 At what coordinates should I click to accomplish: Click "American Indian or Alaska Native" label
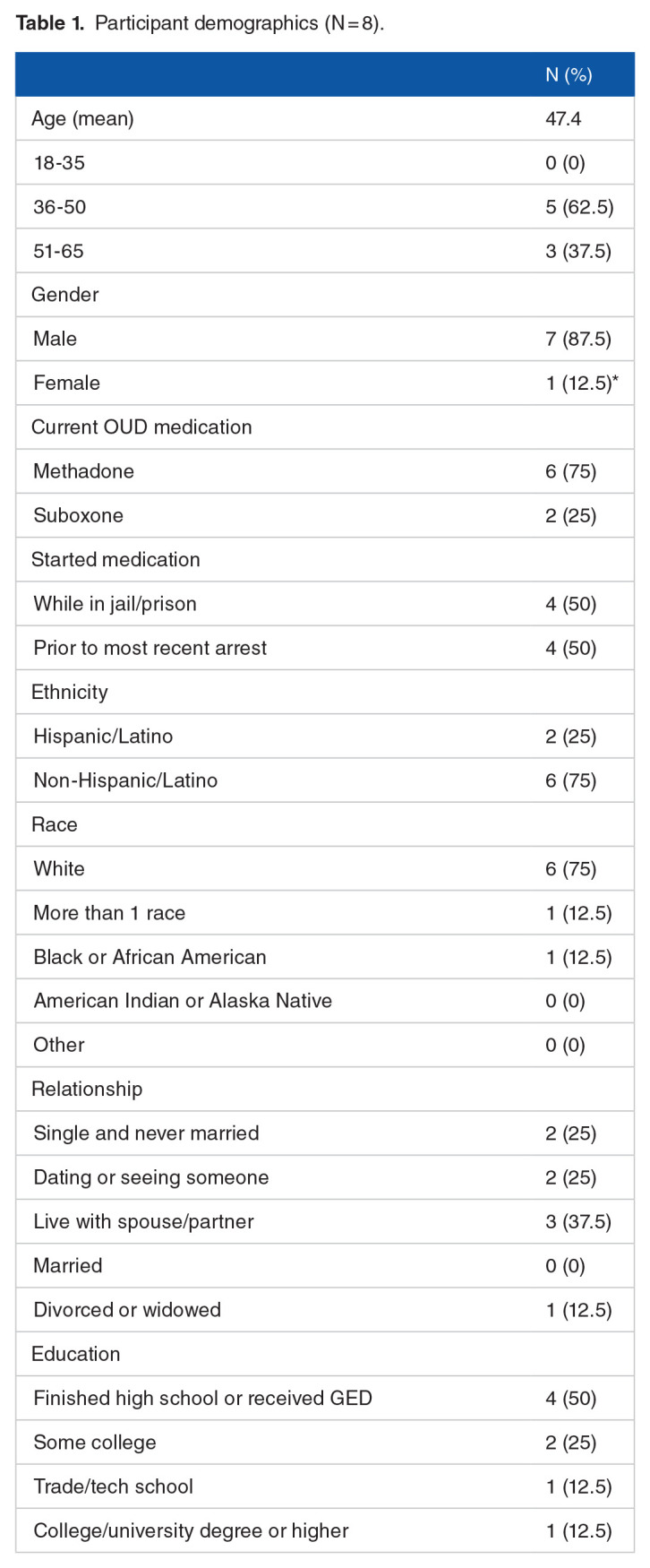click(x=183, y=1001)
